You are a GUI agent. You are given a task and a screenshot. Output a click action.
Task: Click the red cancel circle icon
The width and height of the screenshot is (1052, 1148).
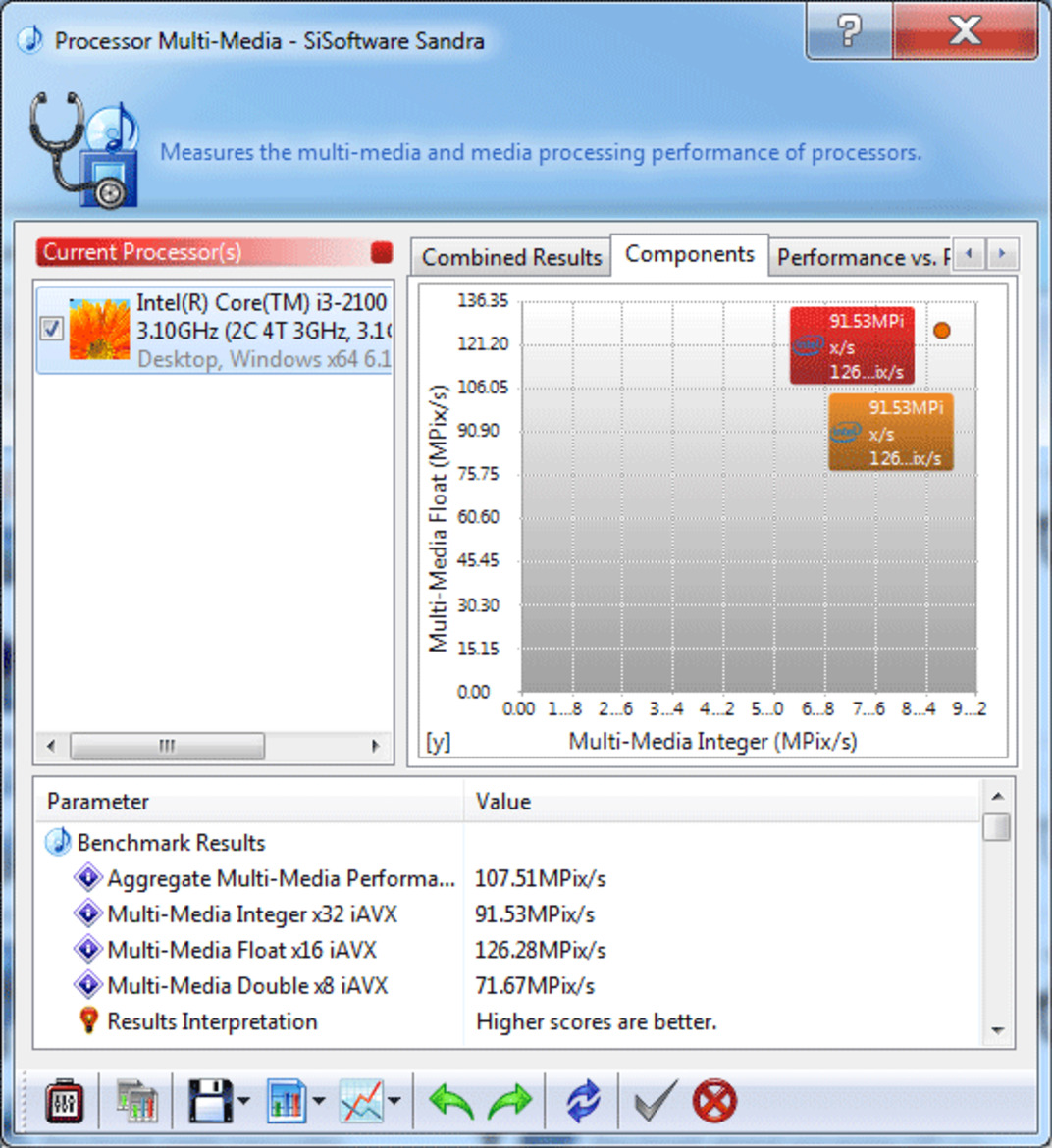pyautogui.click(x=714, y=1100)
